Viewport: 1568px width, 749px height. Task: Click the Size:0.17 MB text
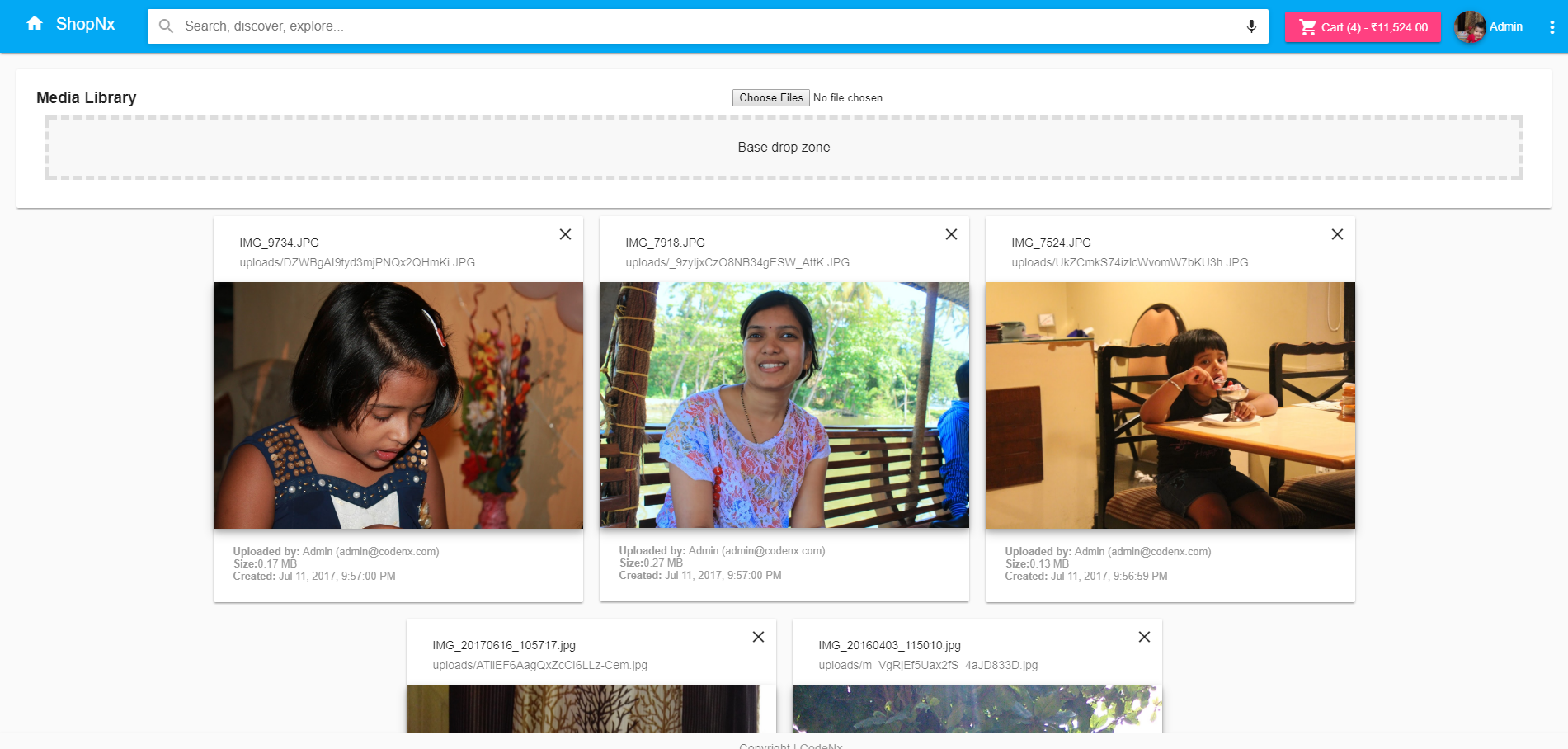[265, 564]
